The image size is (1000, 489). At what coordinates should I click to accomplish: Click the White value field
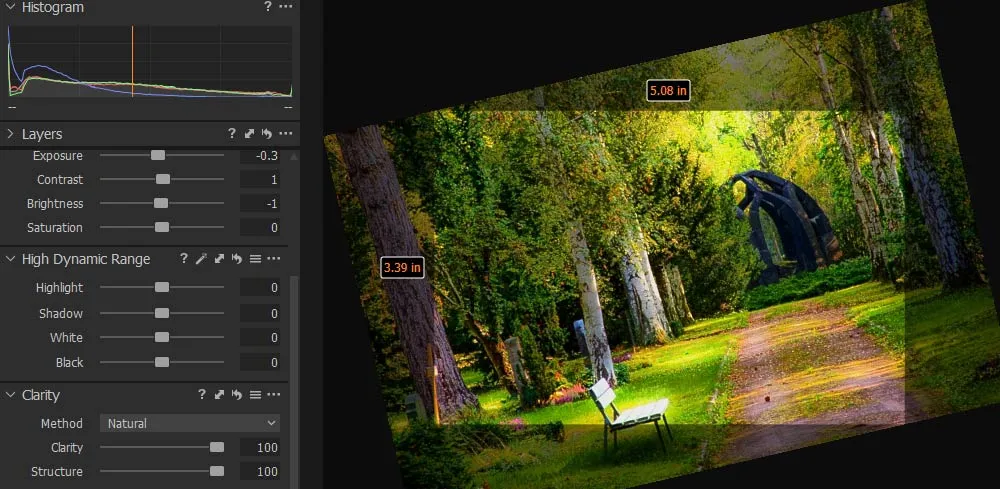pos(260,337)
